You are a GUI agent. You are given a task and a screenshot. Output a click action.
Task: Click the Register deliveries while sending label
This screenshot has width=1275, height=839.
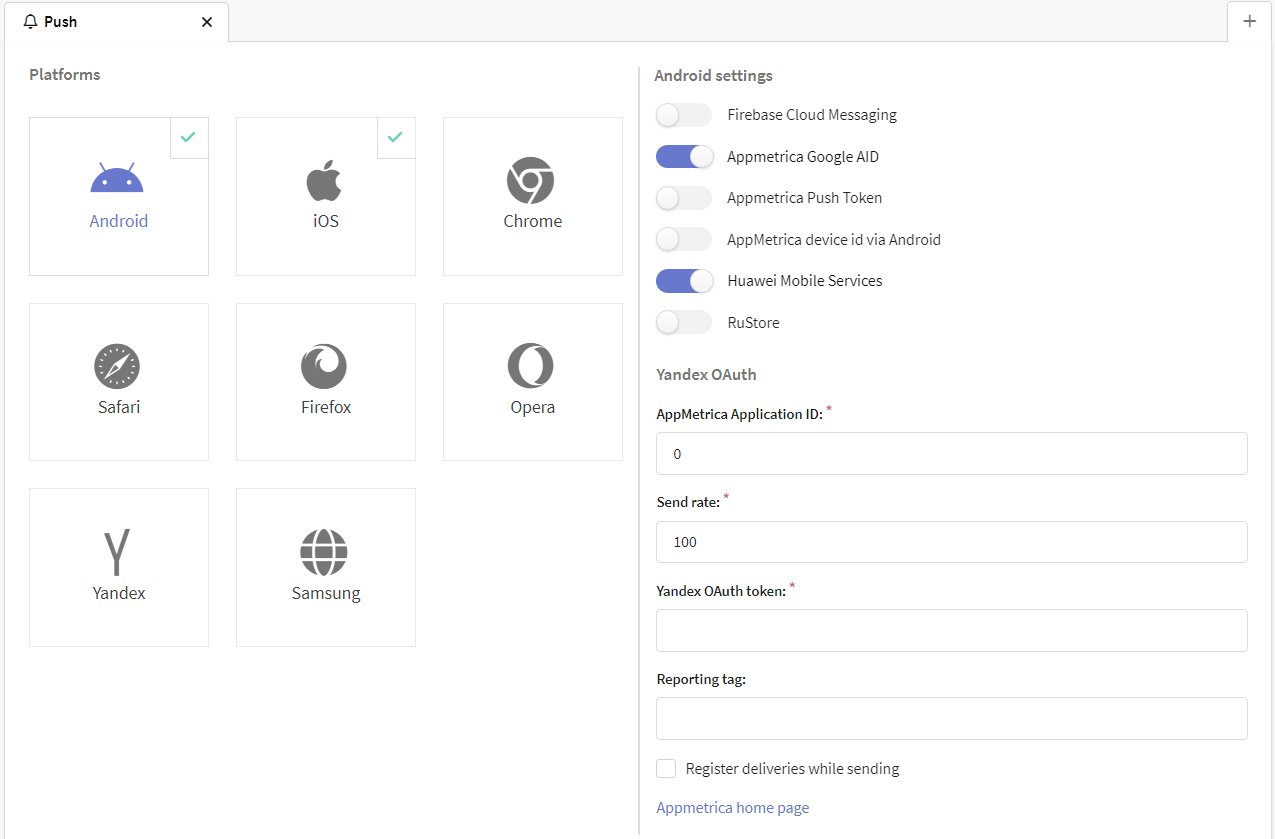coord(793,769)
